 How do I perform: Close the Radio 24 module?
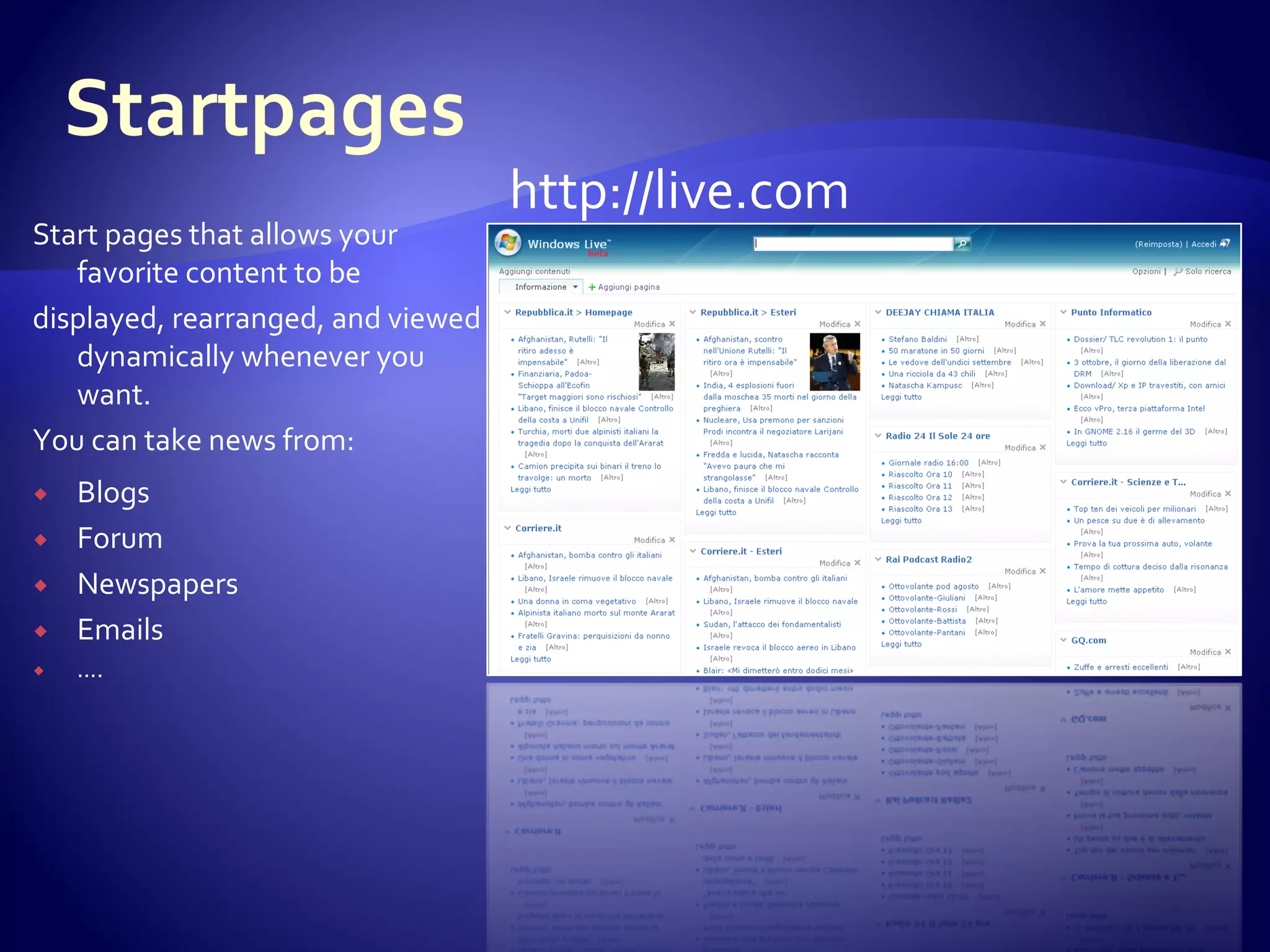(x=1043, y=447)
